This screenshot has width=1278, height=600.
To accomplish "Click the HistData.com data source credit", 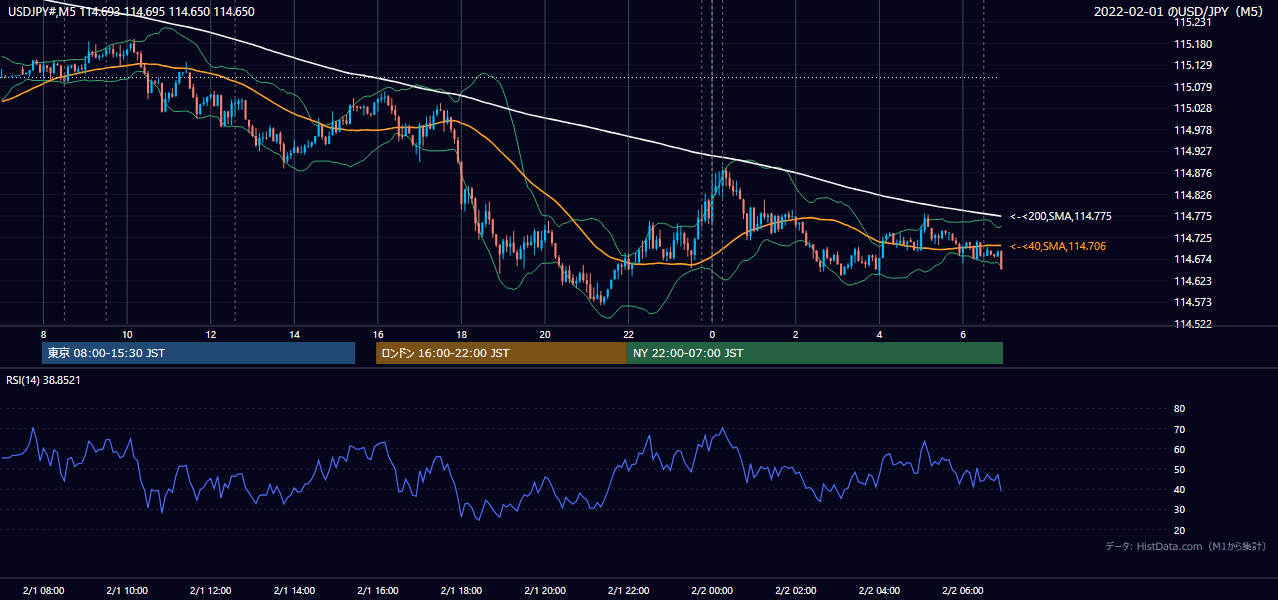I will 1185,546.
